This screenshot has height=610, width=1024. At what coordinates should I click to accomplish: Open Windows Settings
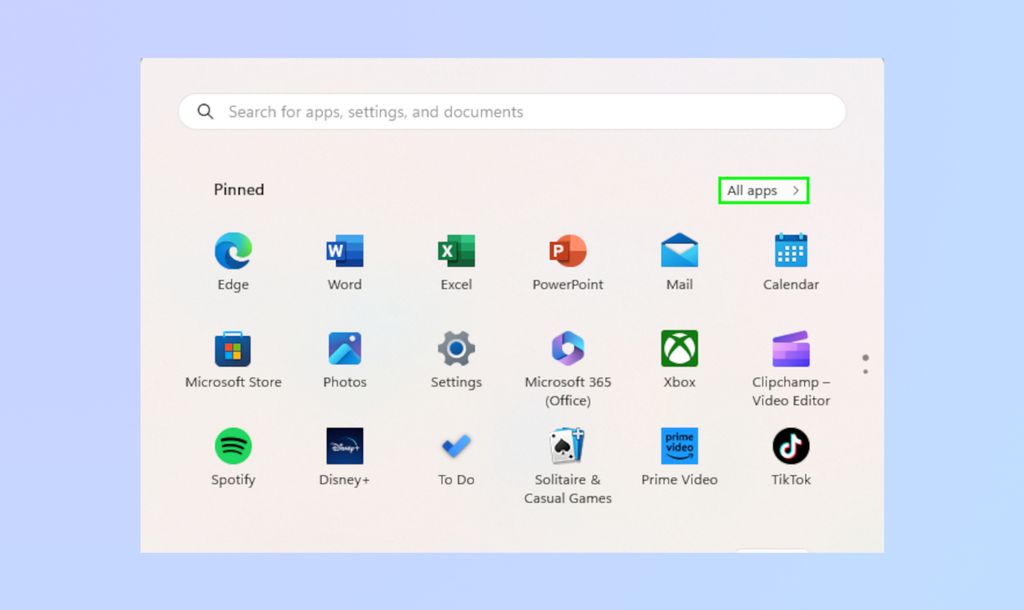pyautogui.click(x=455, y=350)
